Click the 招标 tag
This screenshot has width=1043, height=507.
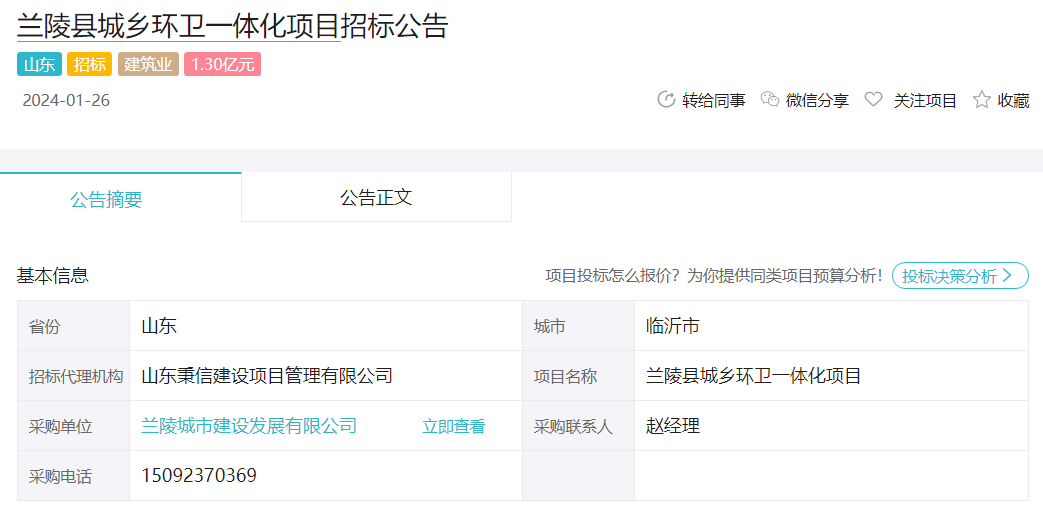[x=89, y=65]
